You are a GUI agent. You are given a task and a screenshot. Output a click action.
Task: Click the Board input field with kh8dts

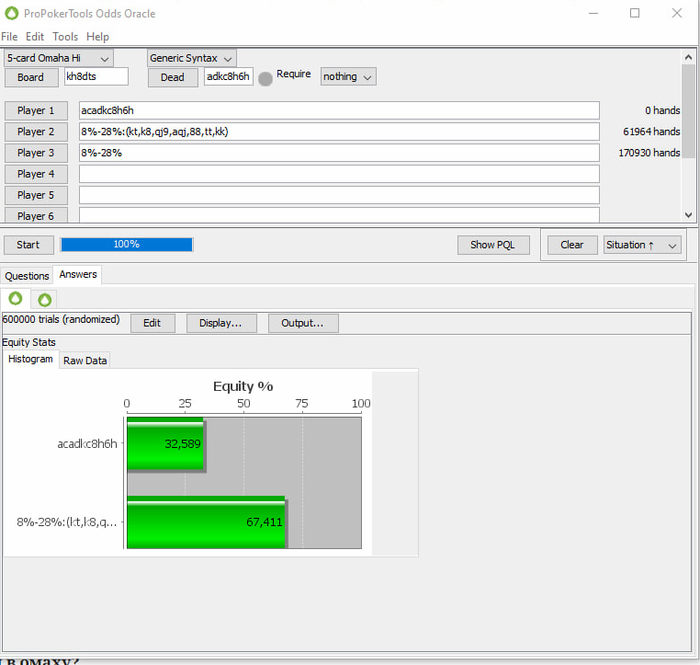point(96,77)
